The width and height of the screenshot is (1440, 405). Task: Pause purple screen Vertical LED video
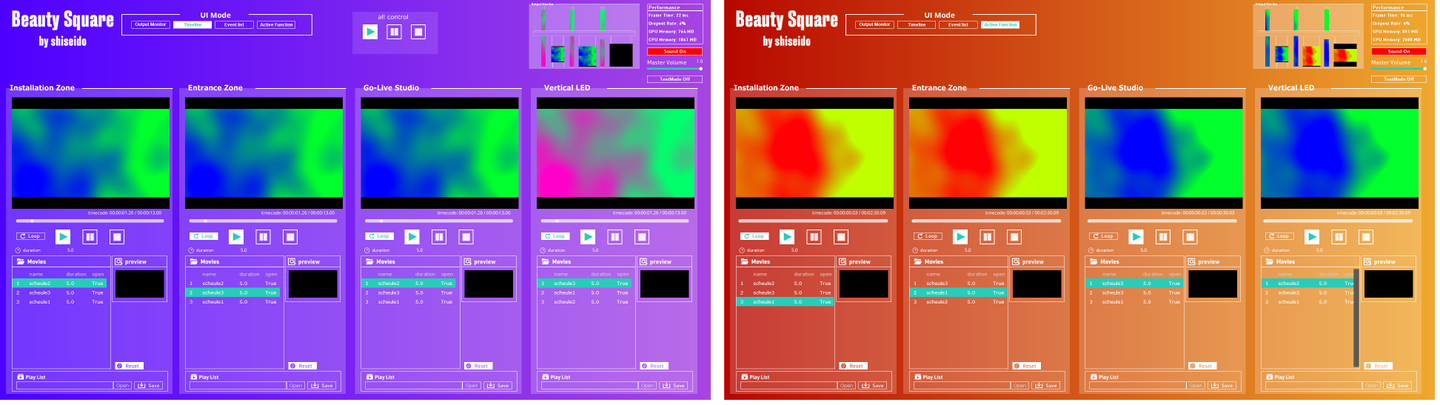(x=615, y=237)
